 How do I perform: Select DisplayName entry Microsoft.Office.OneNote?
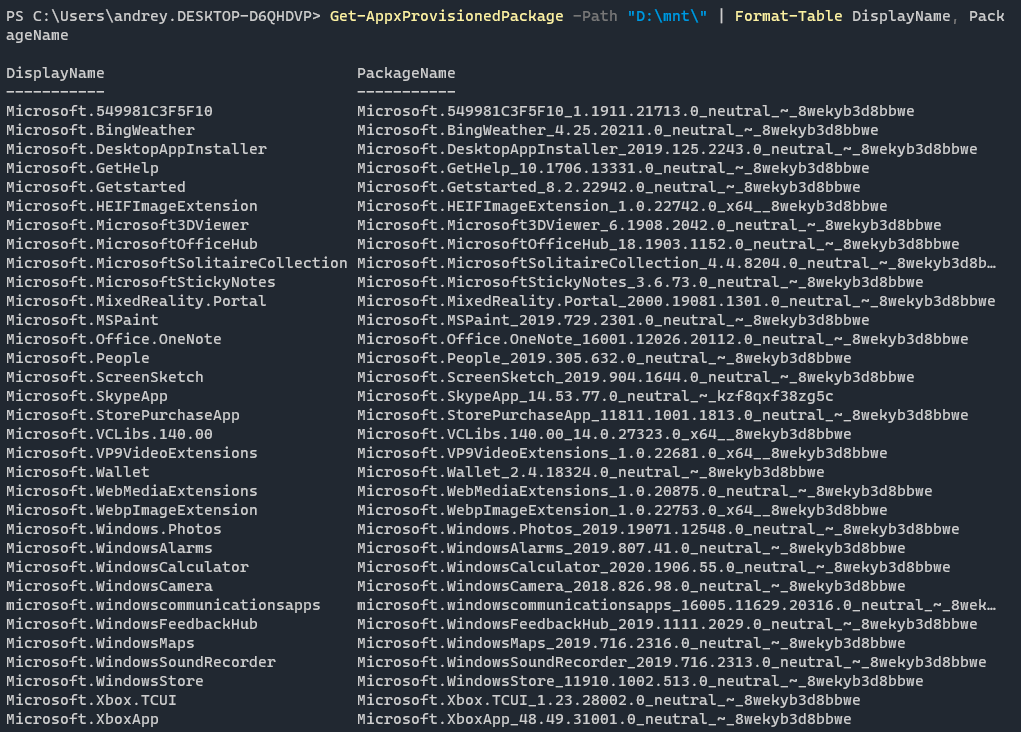point(114,339)
